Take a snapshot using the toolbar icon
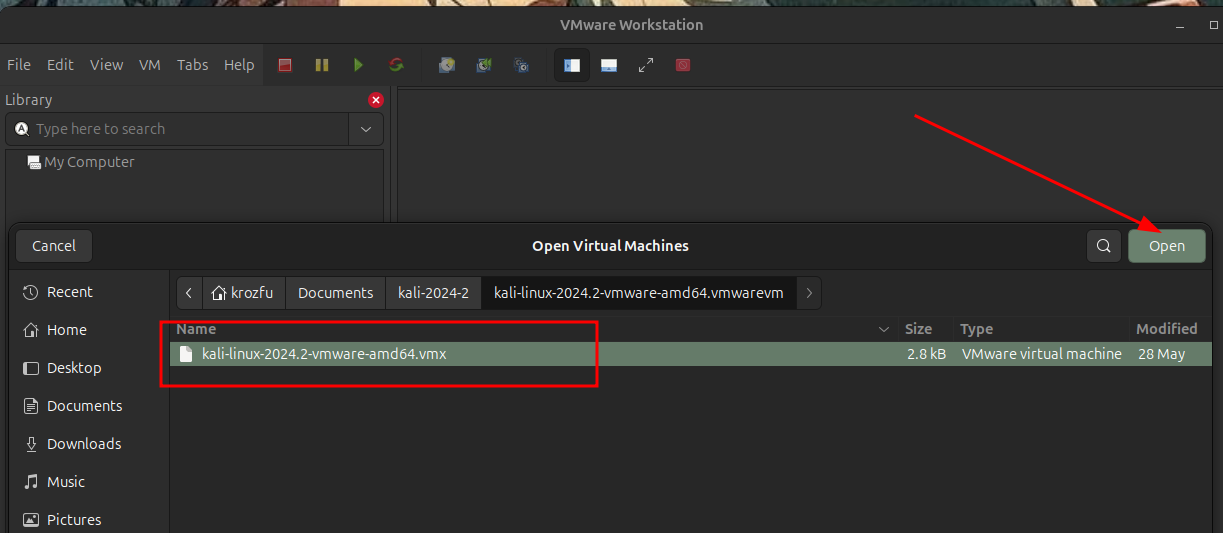 [x=447, y=65]
